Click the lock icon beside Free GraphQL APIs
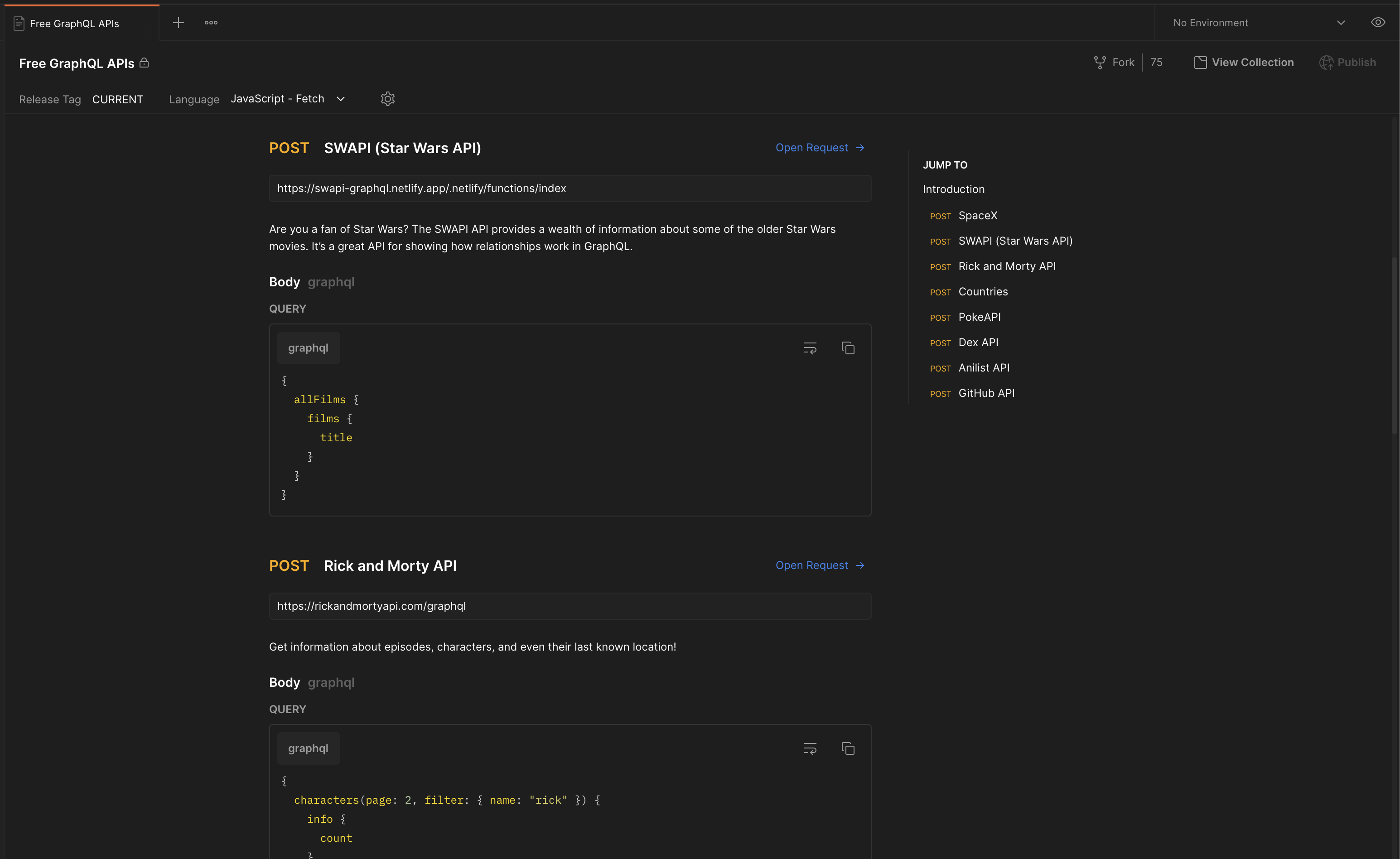This screenshot has width=1400, height=859. tap(145, 63)
